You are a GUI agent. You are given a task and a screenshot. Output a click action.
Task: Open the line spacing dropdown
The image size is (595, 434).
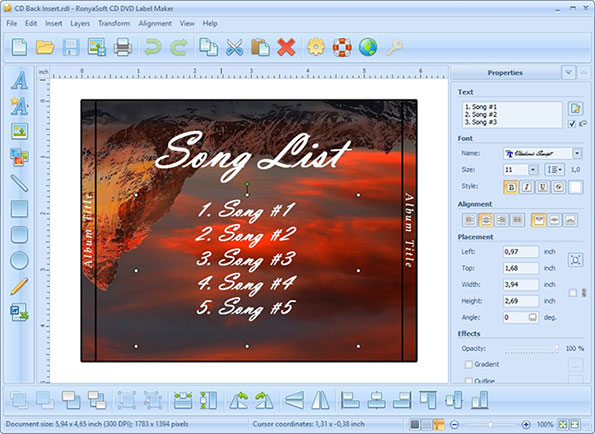pyautogui.click(x=554, y=170)
